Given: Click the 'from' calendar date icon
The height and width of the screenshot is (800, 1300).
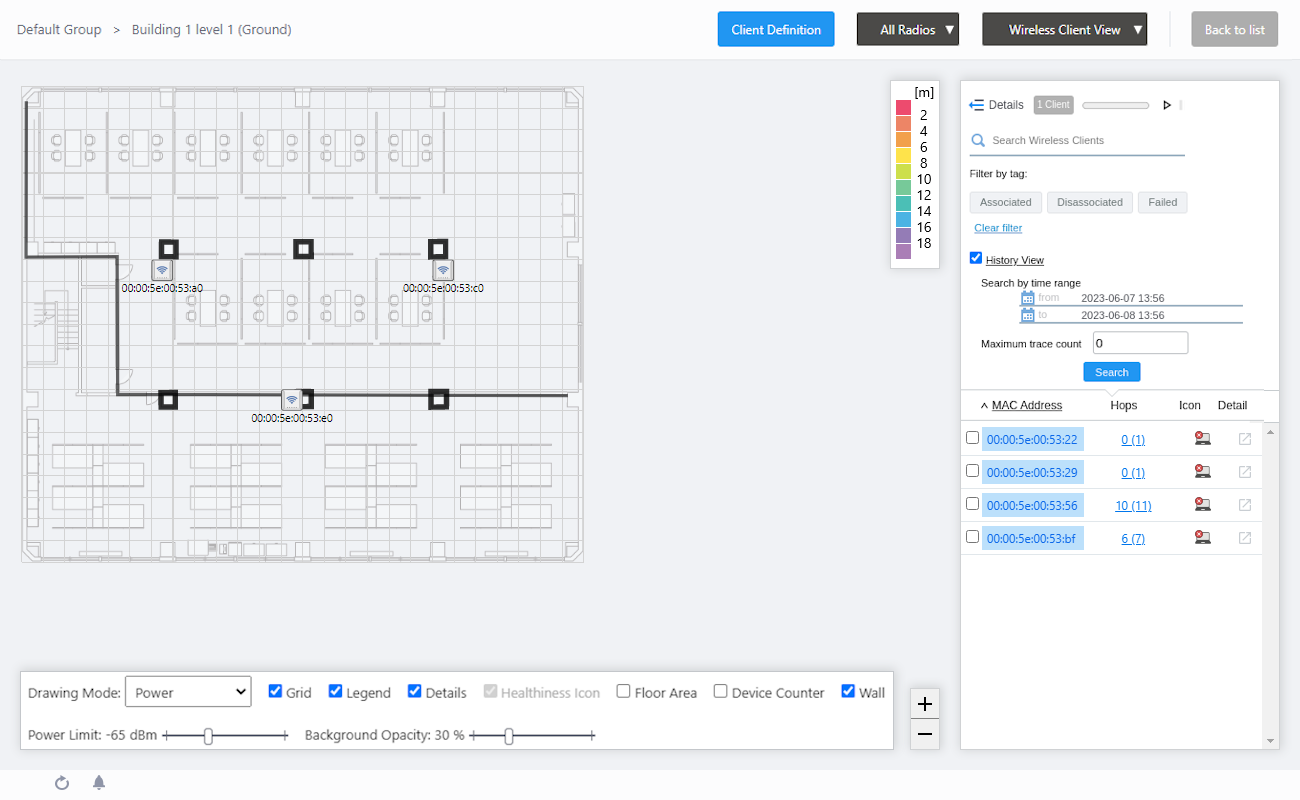Looking at the screenshot, I should pos(1027,298).
